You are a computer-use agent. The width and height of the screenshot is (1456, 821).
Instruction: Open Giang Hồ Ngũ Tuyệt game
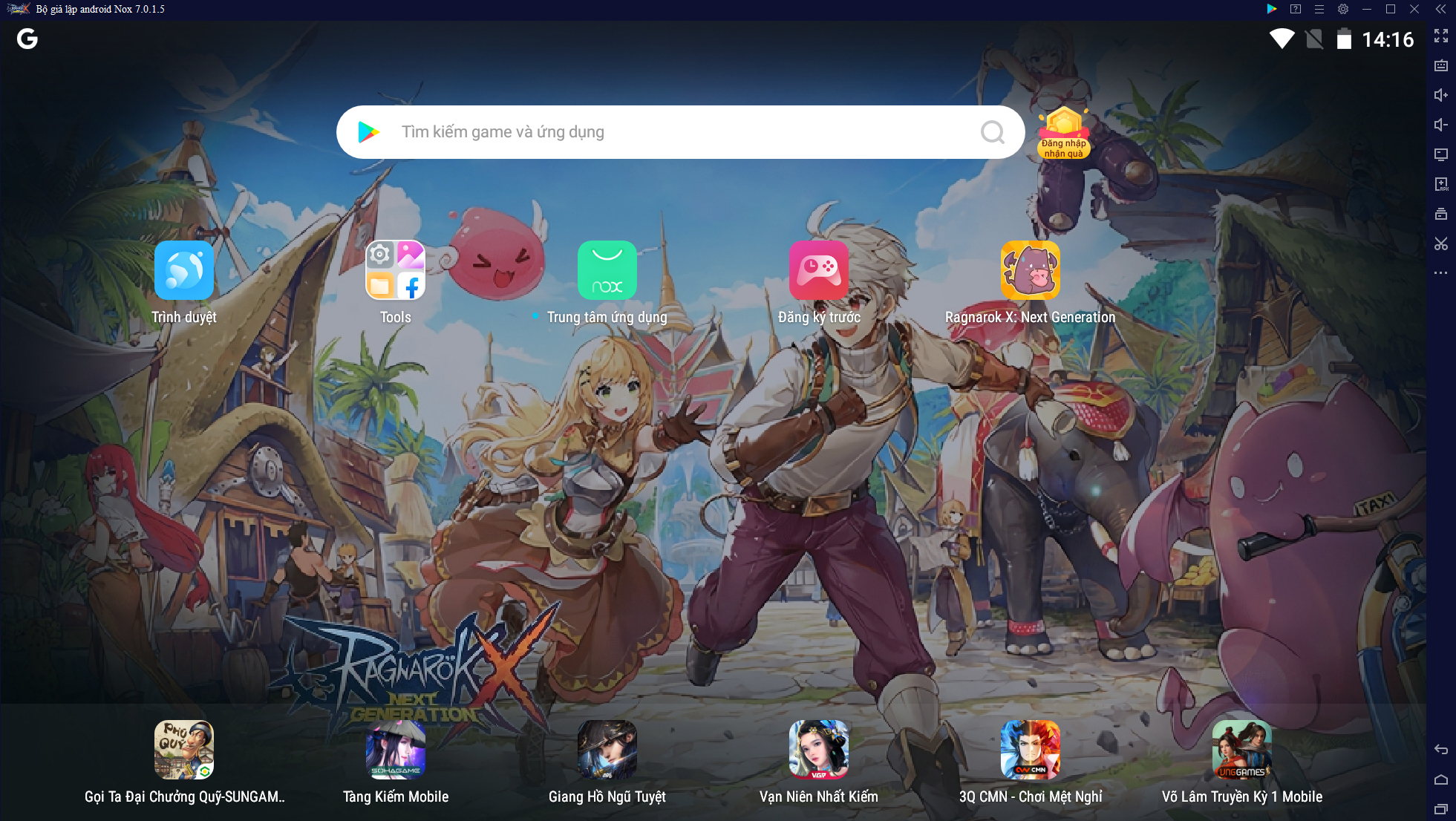click(x=607, y=750)
